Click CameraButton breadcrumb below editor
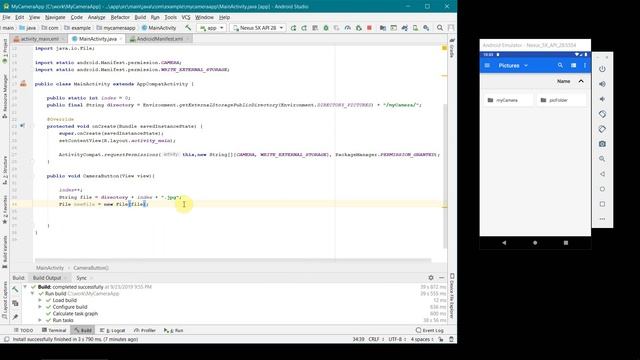The width and height of the screenshot is (640, 360). click(91, 268)
